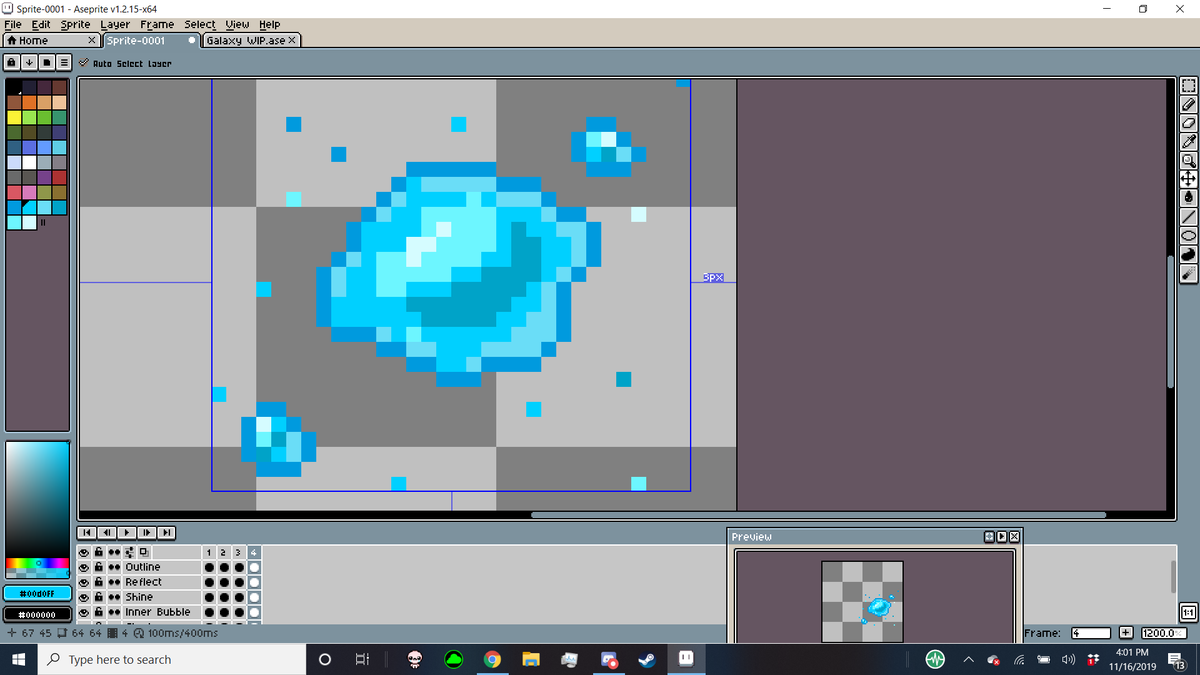Select the Outline layer name

(x=143, y=567)
